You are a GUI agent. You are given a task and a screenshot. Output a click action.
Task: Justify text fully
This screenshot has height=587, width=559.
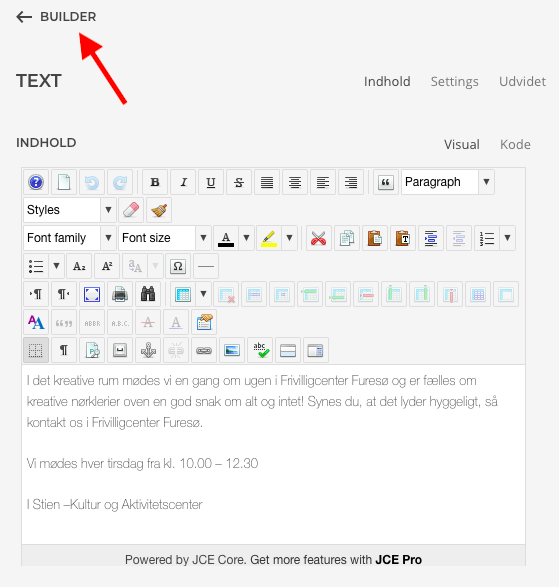[x=267, y=182]
